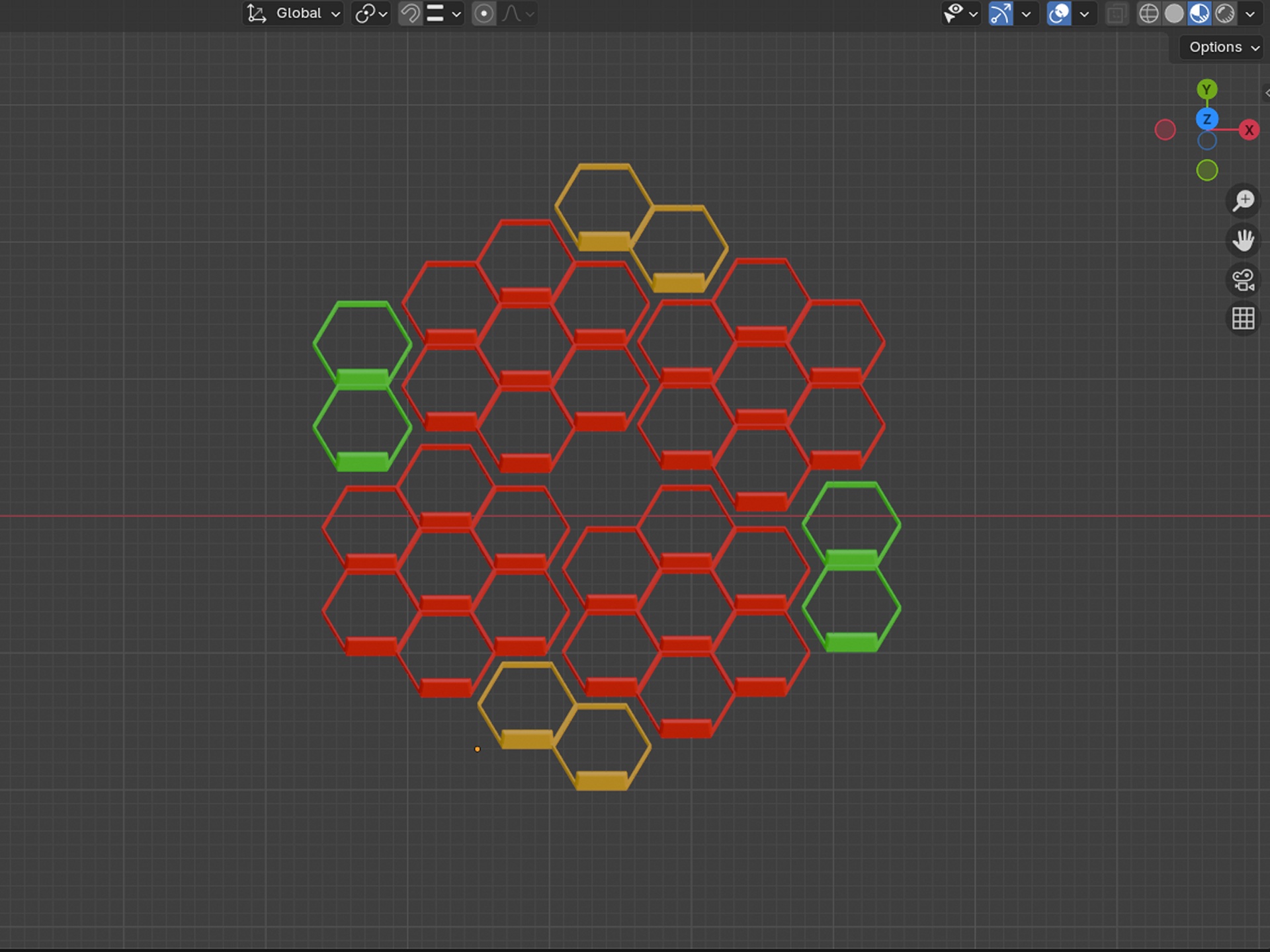Toggle proportional editing button

point(484,13)
